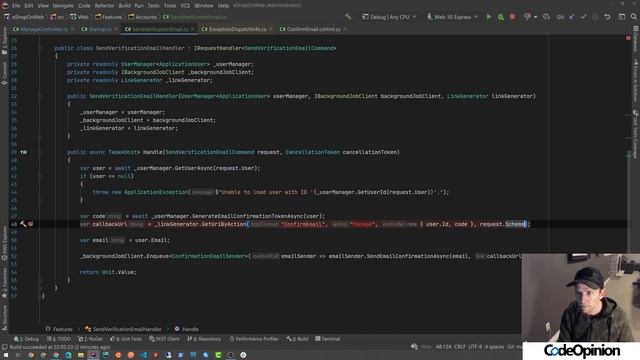Viewport: 640px width, 360px height.
Task: Switch to the ExceptionDispatchInfo.cs tab
Action: click(x=237, y=29)
